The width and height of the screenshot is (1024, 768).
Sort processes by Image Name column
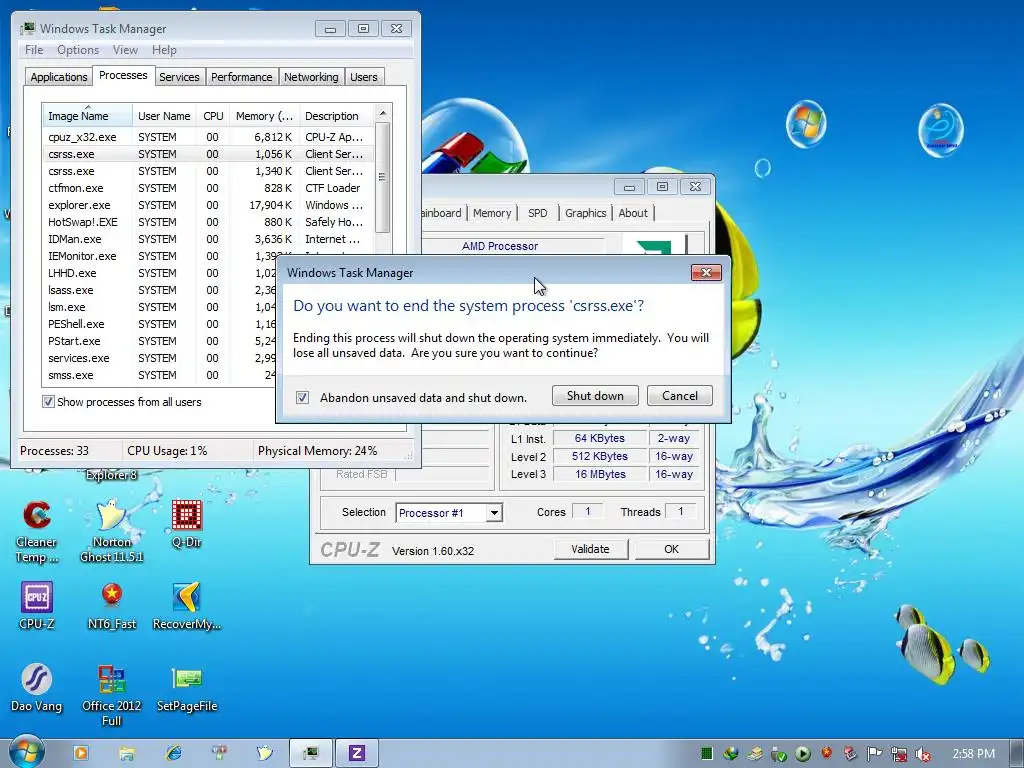click(87, 116)
